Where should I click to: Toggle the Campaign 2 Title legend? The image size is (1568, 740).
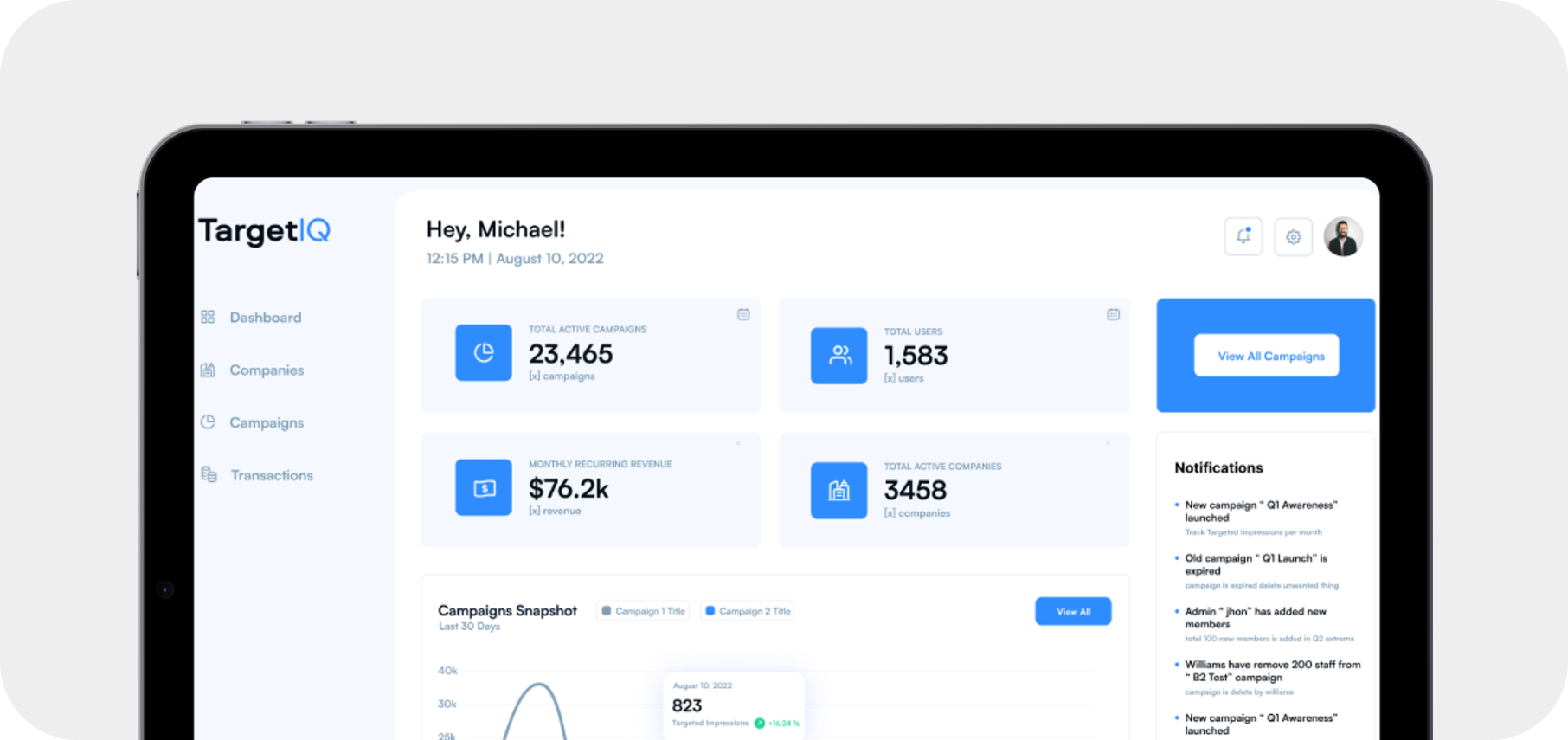pyautogui.click(x=748, y=611)
